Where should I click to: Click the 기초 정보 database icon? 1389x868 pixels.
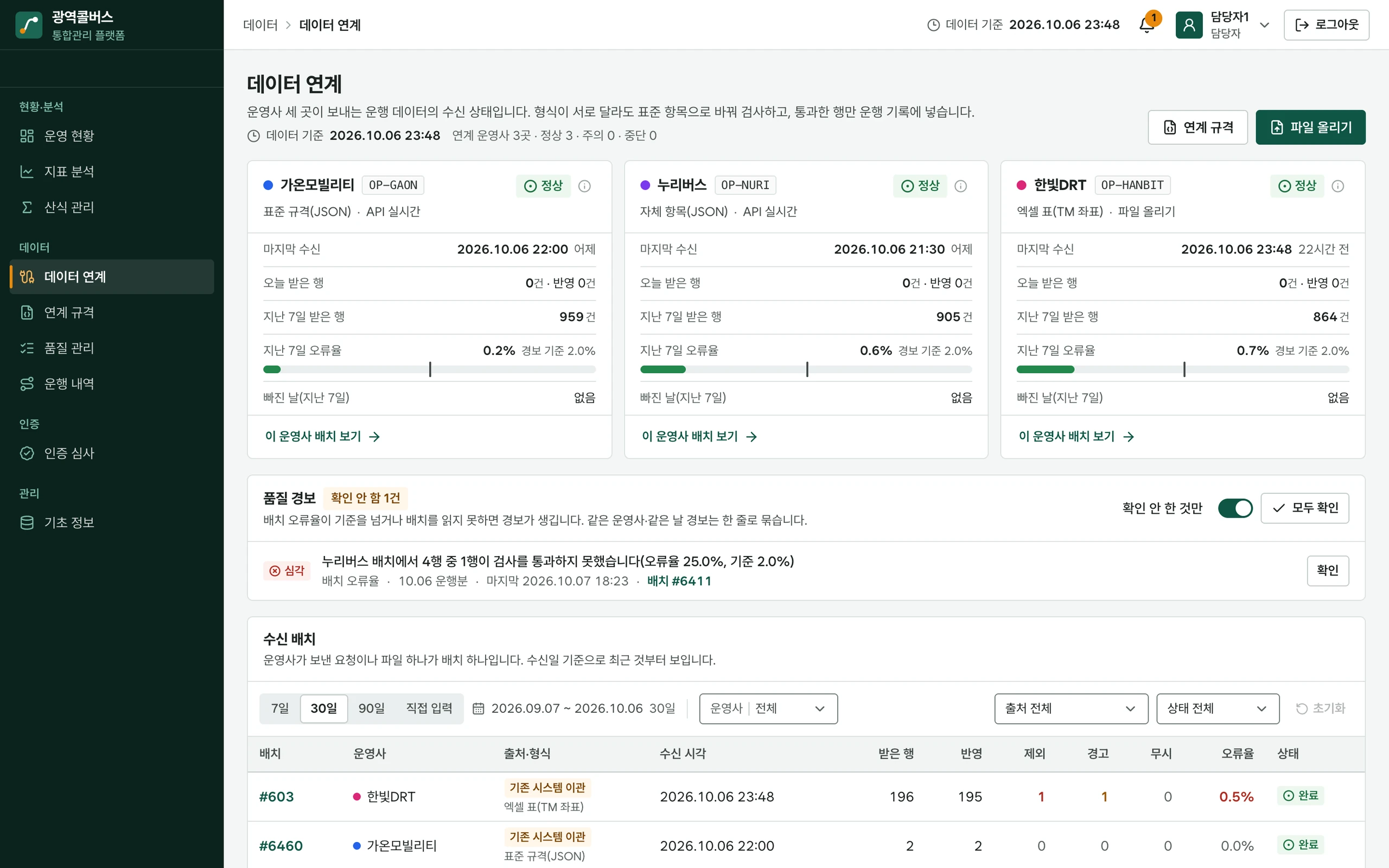[x=27, y=522]
